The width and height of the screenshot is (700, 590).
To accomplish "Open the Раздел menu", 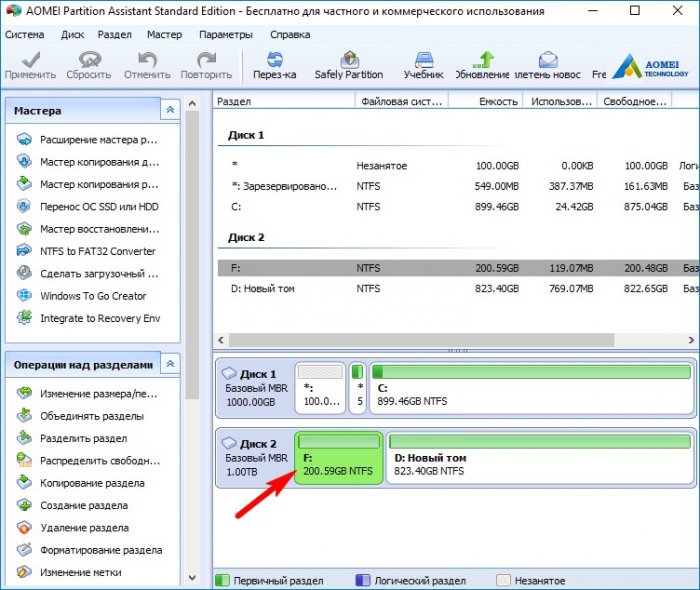I will click(115, 35).
